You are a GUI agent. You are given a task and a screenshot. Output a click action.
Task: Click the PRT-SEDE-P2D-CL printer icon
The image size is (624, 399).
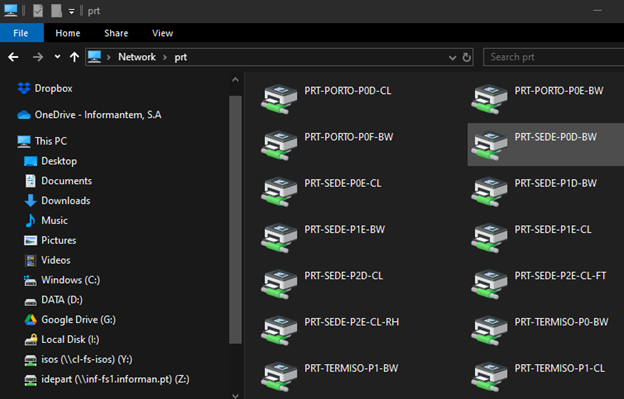279,284
